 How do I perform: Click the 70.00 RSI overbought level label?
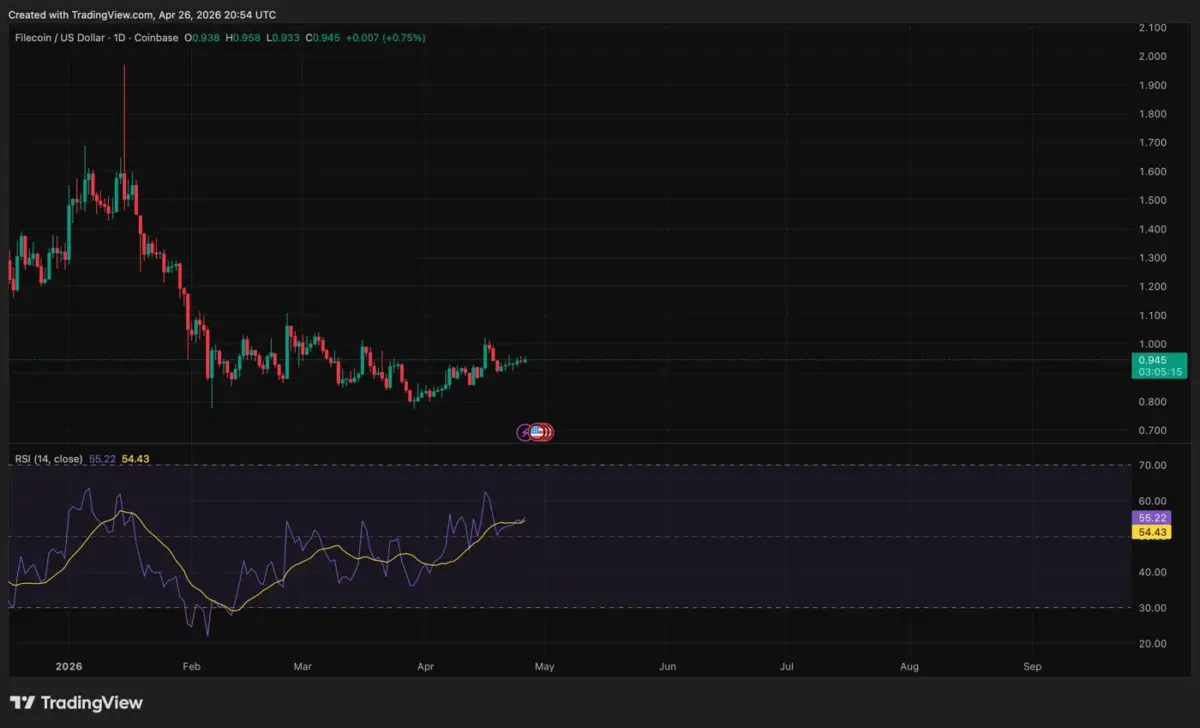click(x=1153, y=465)
